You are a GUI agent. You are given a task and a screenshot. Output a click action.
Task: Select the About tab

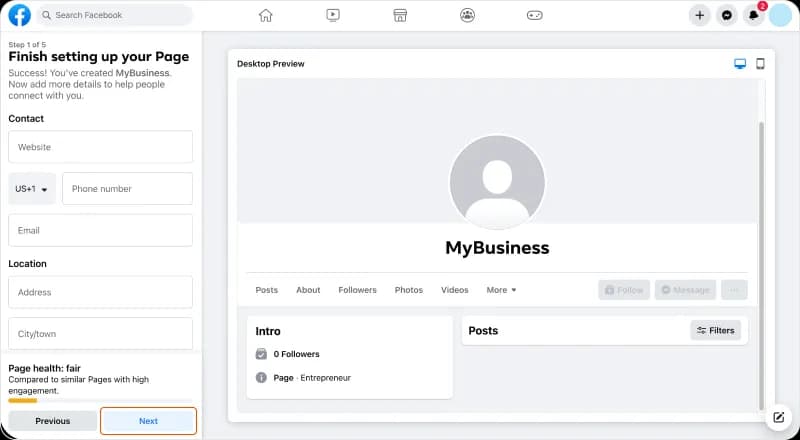click(x=308, y=290)
